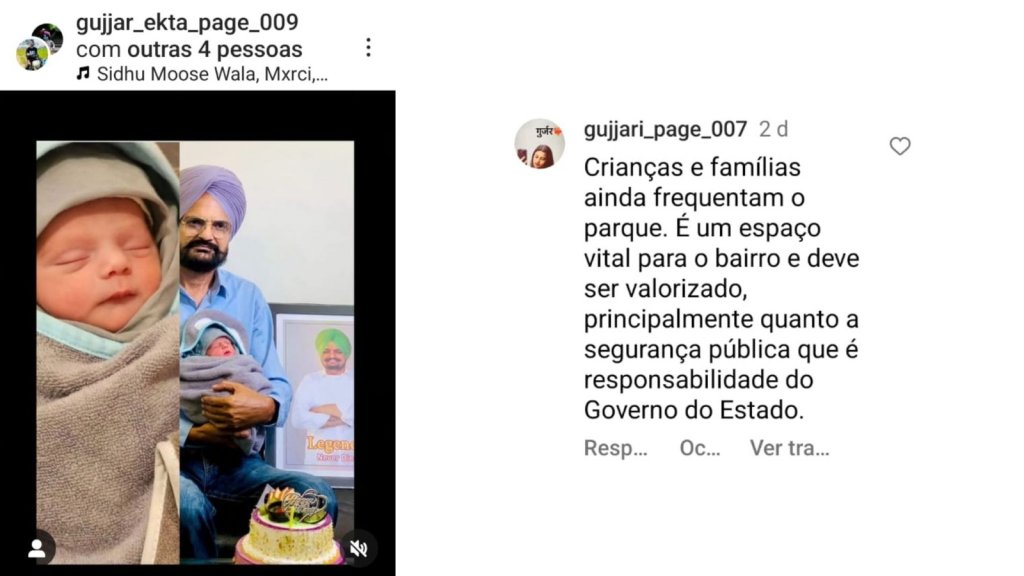View the outras 4 pessoas collaborators
Screen dimensions: 1024x576
coord(215,50)
